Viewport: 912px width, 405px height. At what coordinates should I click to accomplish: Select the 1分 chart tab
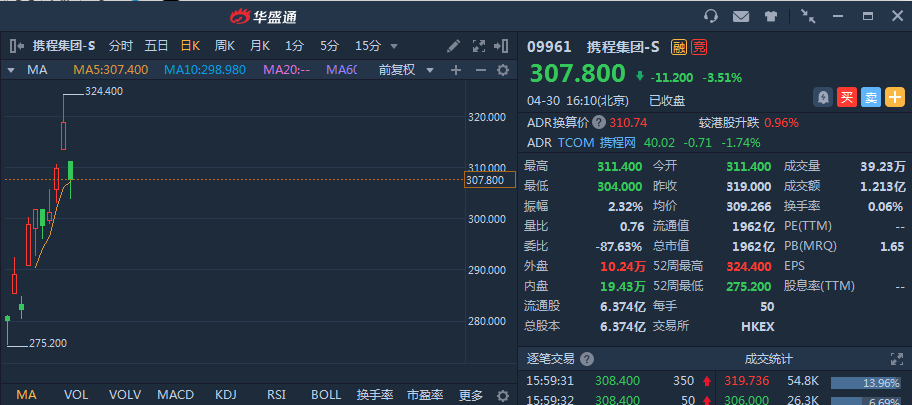click(294, 46)
